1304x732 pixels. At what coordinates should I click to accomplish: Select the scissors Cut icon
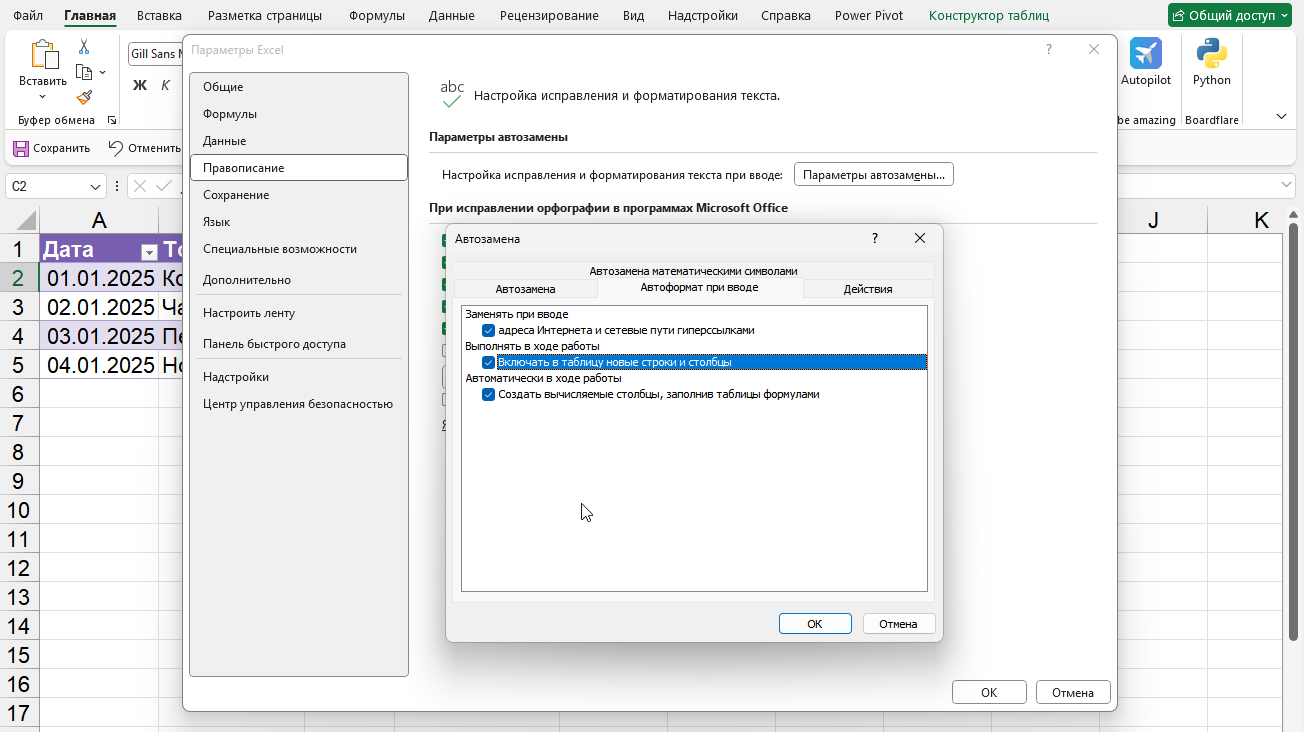[84, 47]
